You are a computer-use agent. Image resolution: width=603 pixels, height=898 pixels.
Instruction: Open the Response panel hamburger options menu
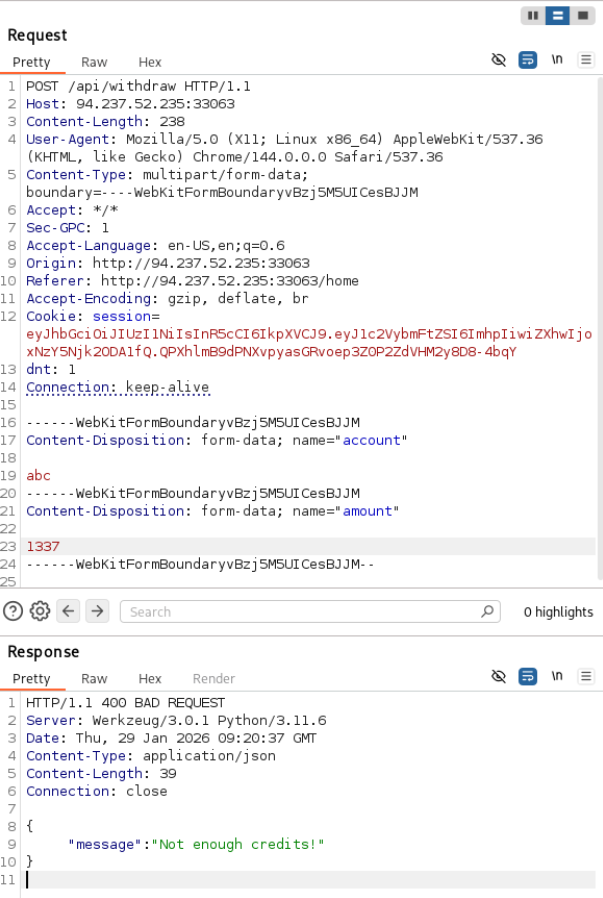pos(586,677)
